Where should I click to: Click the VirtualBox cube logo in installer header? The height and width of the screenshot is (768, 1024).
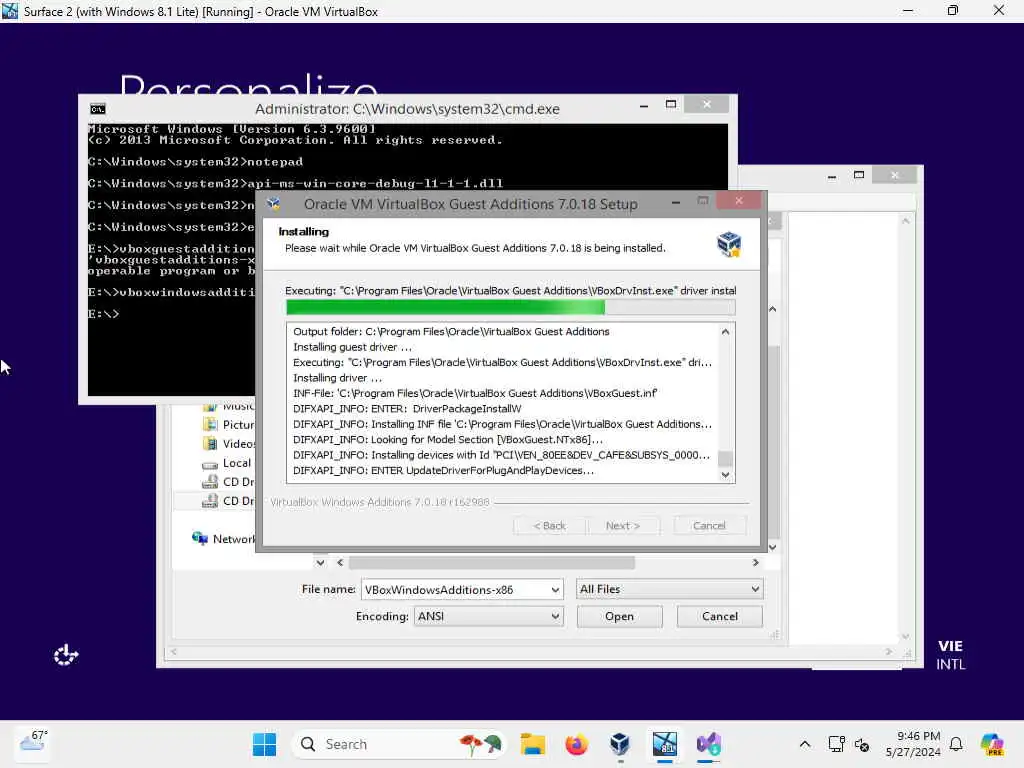729,244
